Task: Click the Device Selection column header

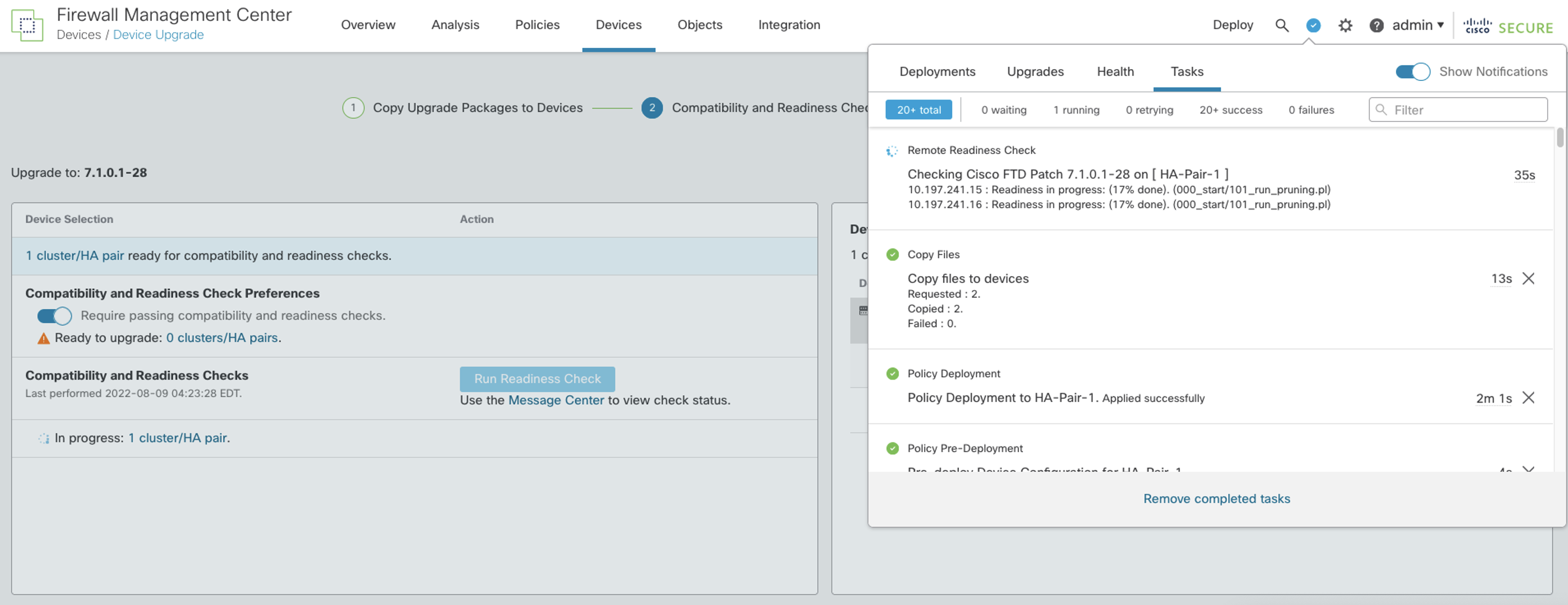Action: [69, 220]
